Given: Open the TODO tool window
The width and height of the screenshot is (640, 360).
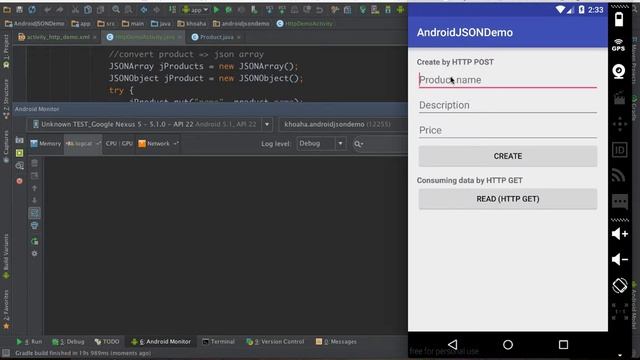Looking at the screenshot, I should click(x=107, y=342).
